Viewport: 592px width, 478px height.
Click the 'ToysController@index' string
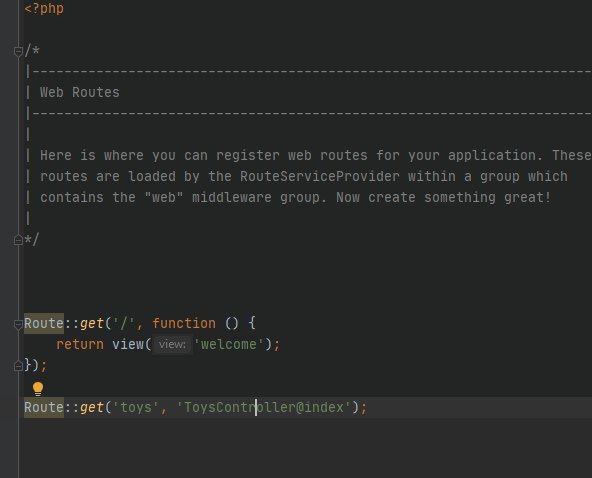coord(264,408)
